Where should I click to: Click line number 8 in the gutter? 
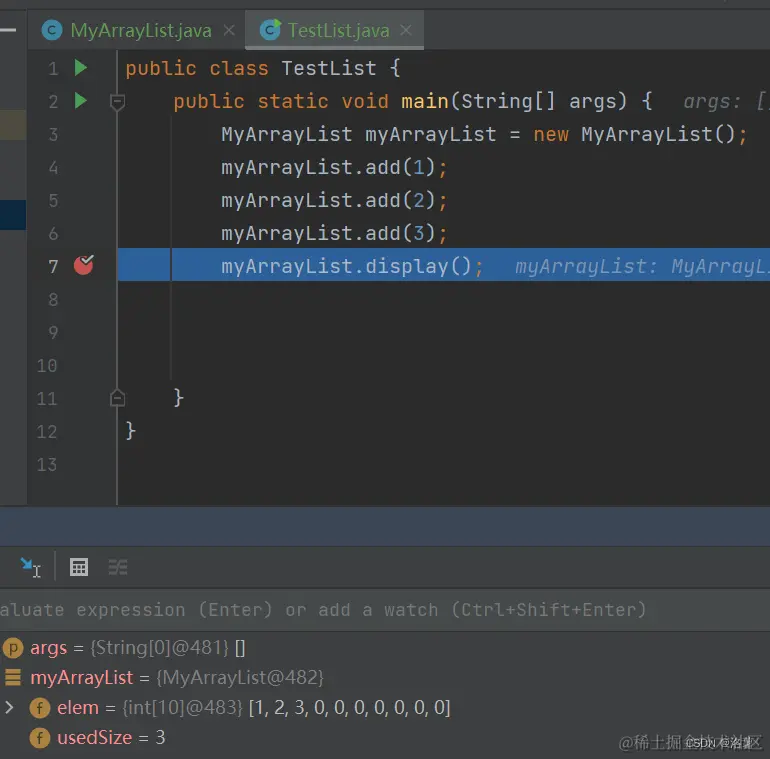tap(53, 299)
